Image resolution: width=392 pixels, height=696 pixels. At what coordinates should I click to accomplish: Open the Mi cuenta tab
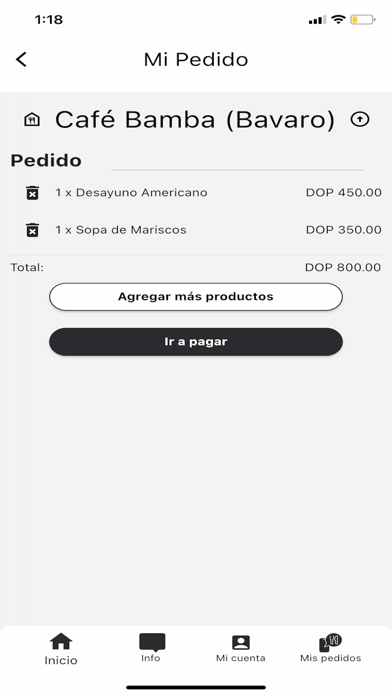click(241, 649)
